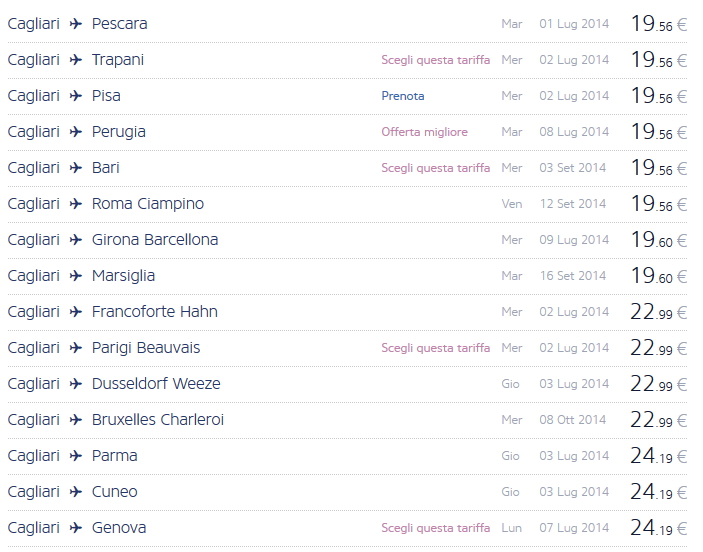Click the airplane icon next to Trapani

pyautogui.click(x=76, y=60)
